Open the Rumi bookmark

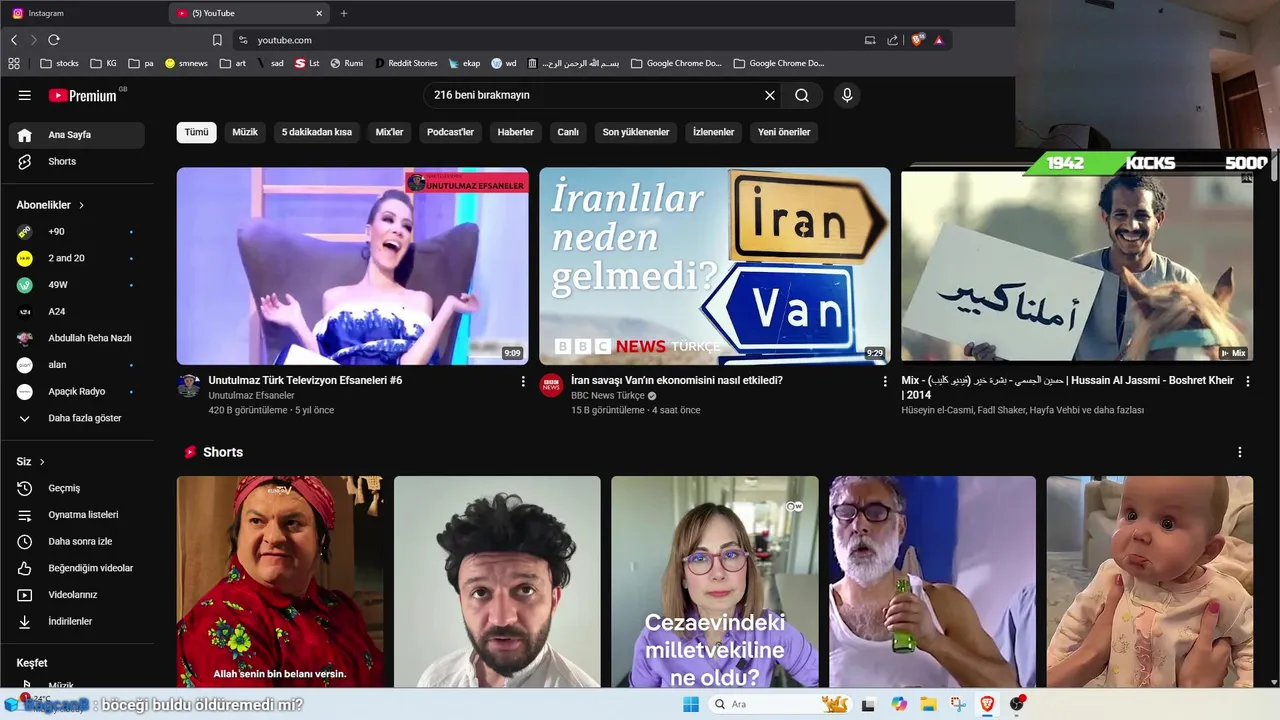347,63
